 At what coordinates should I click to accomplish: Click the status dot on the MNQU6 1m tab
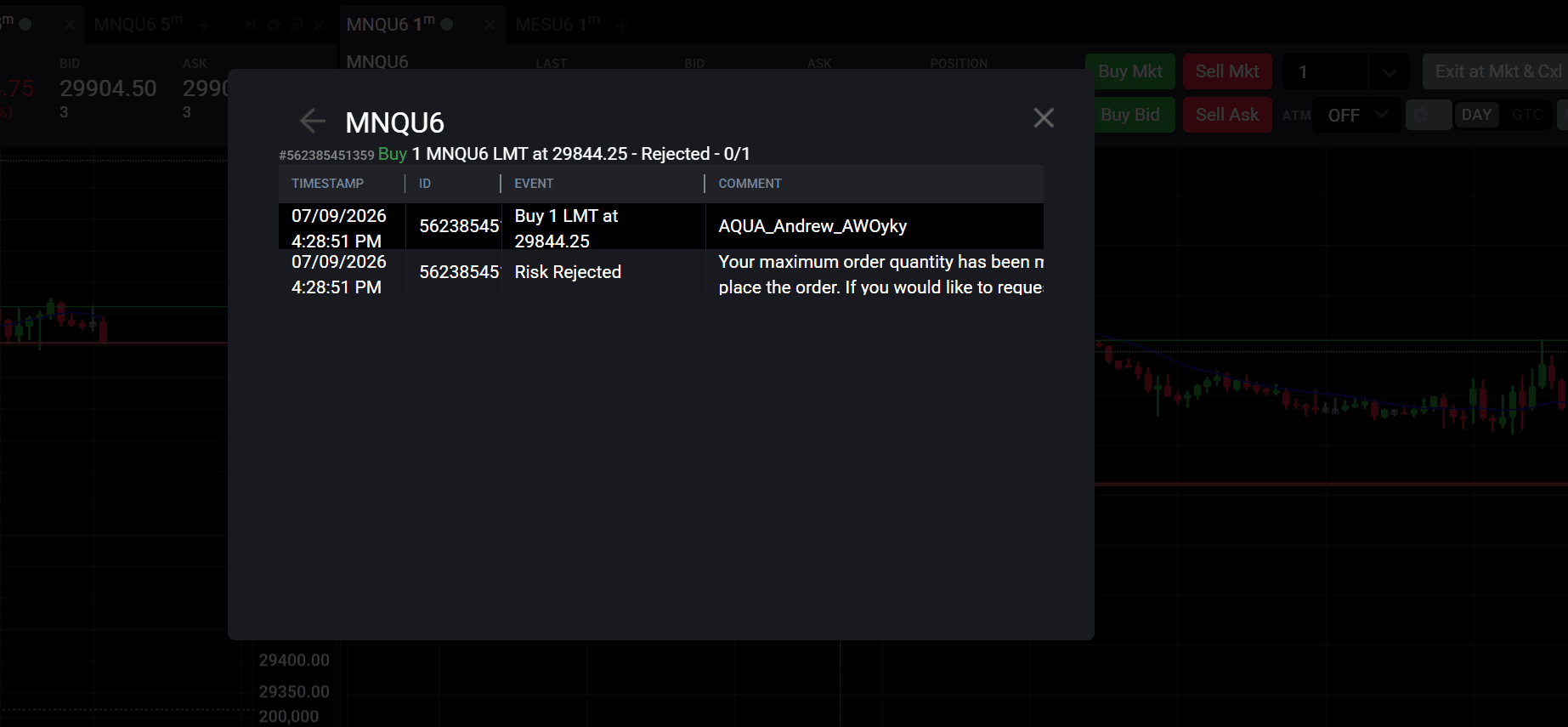click(447, 25)
